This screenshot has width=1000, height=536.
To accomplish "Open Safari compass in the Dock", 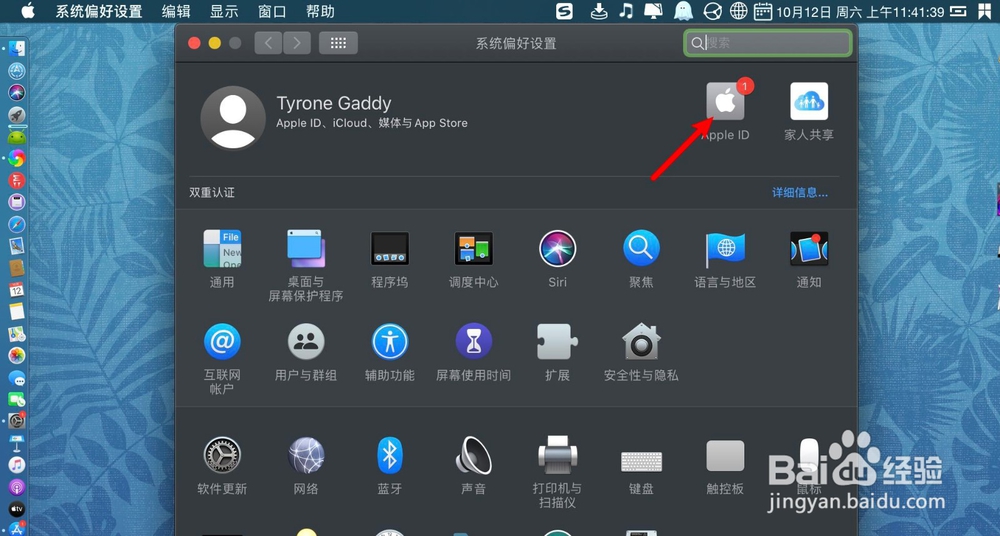I will tap(17, 224).
